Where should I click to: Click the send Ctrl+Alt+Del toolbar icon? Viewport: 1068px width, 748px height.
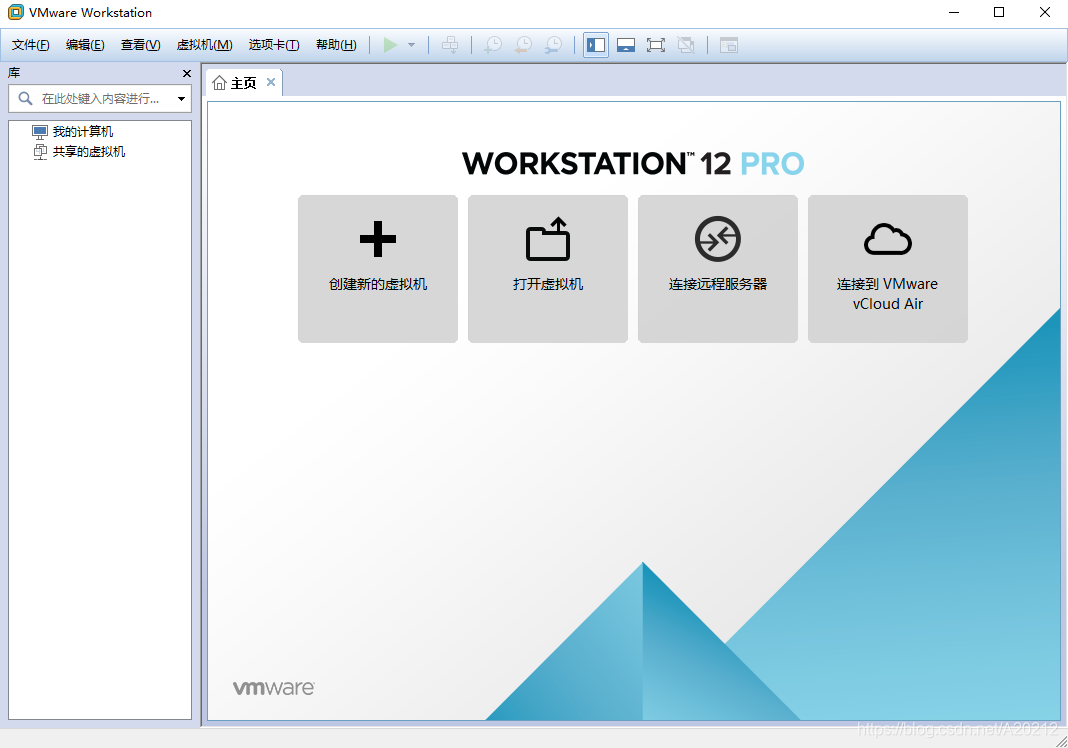tap(450, 46)
